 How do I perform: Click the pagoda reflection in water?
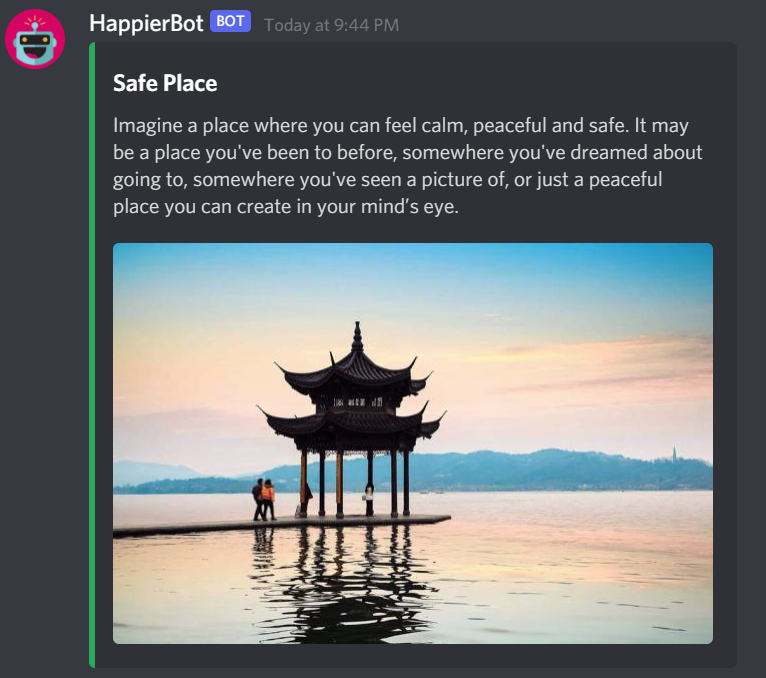click(x=347, y=584)
